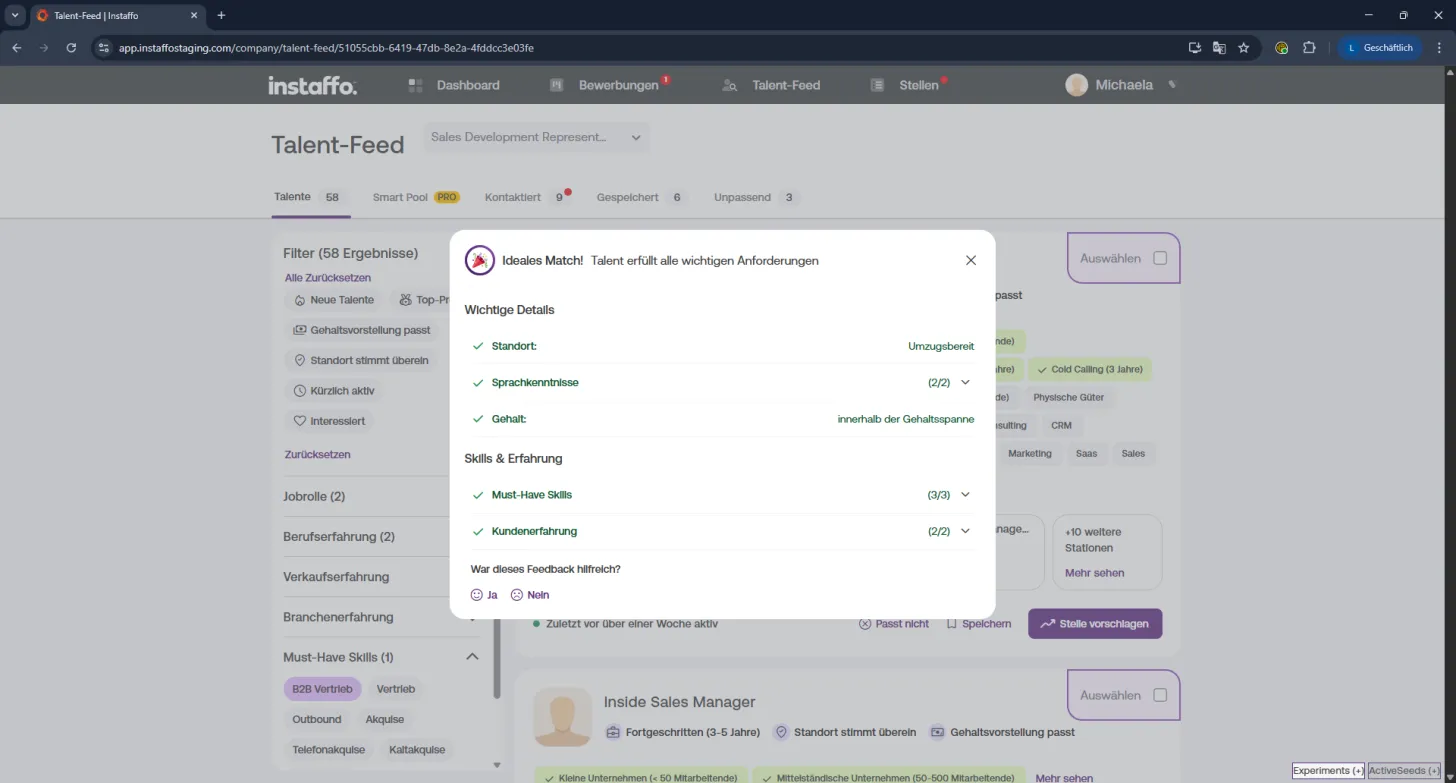This screenshot has height=783, width=1456.
Task: Open a new browser tab with plus
Action: click(x=221, y=15)
